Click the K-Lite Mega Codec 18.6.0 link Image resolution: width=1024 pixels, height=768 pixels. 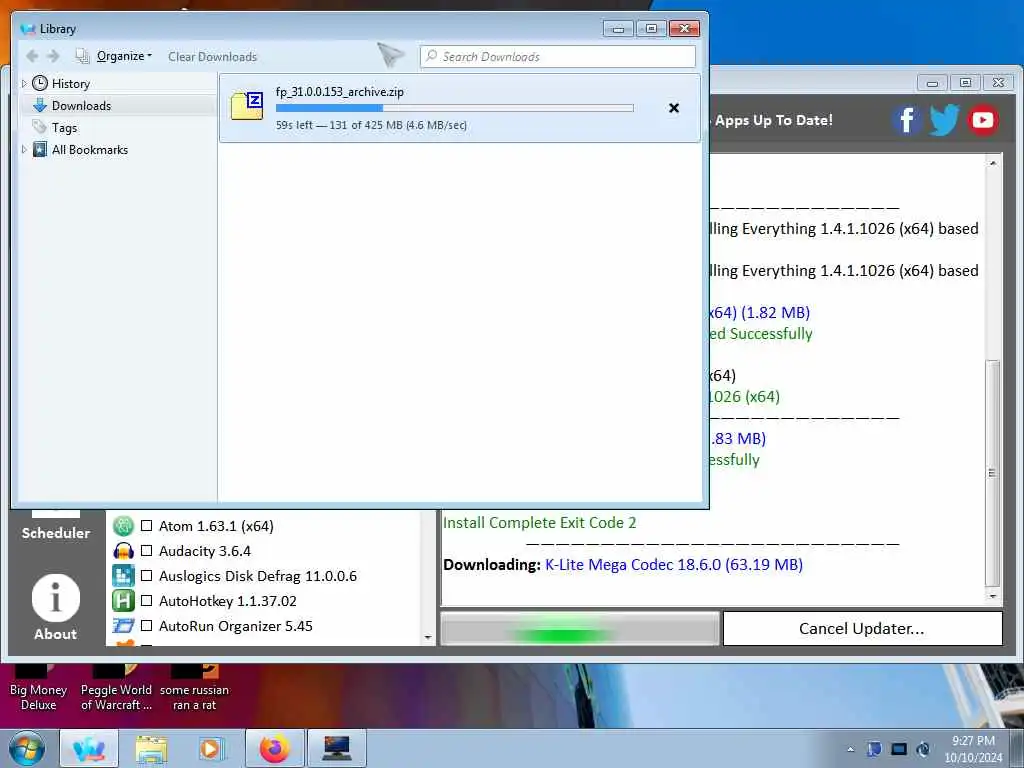pos(673,565)
